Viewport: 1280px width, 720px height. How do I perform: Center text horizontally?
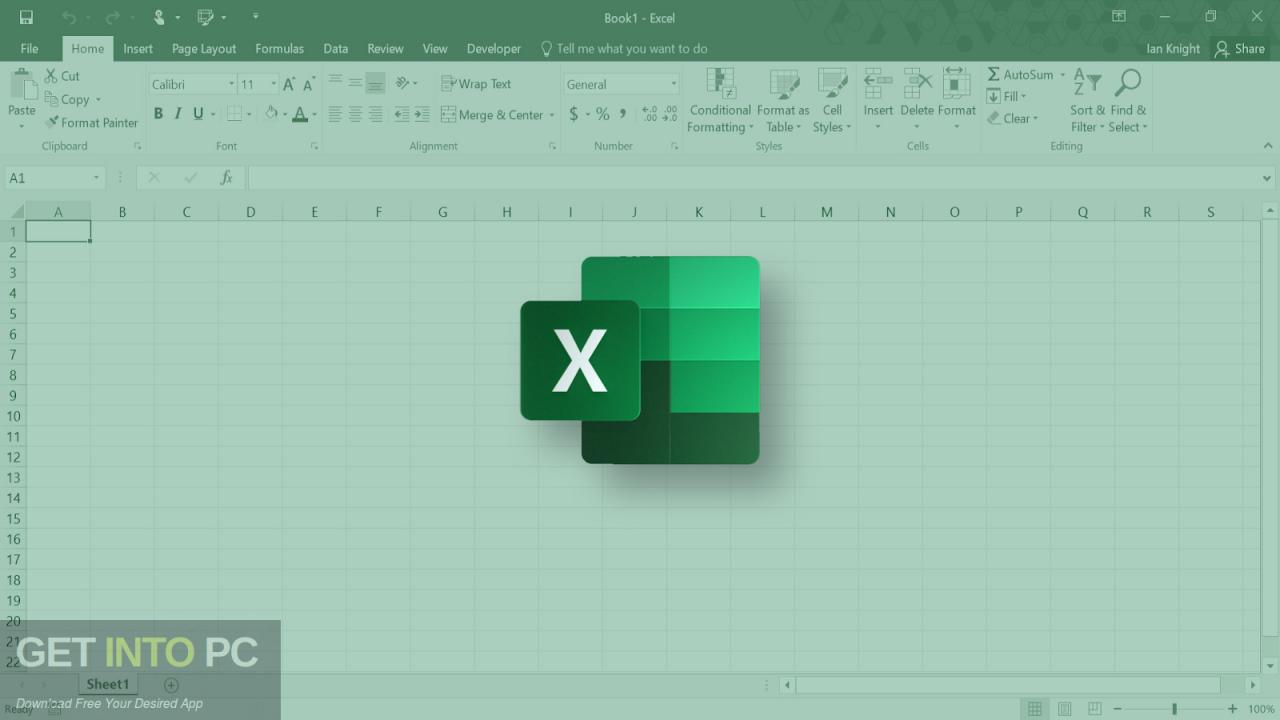[x=355, y=114]
